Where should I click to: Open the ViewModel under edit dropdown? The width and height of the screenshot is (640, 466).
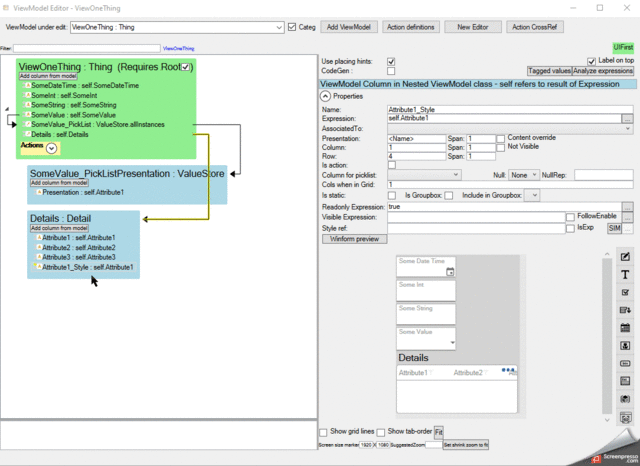279,27
